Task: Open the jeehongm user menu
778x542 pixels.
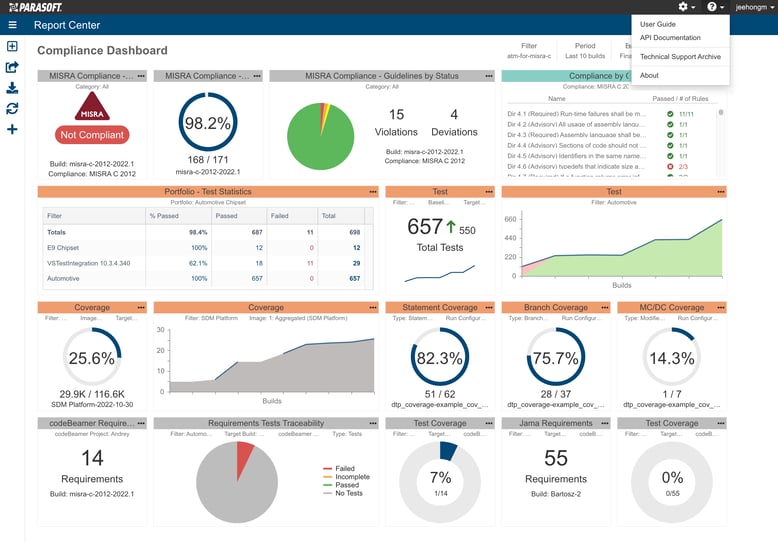Action: pyautogui.click(x=754, y=7)
